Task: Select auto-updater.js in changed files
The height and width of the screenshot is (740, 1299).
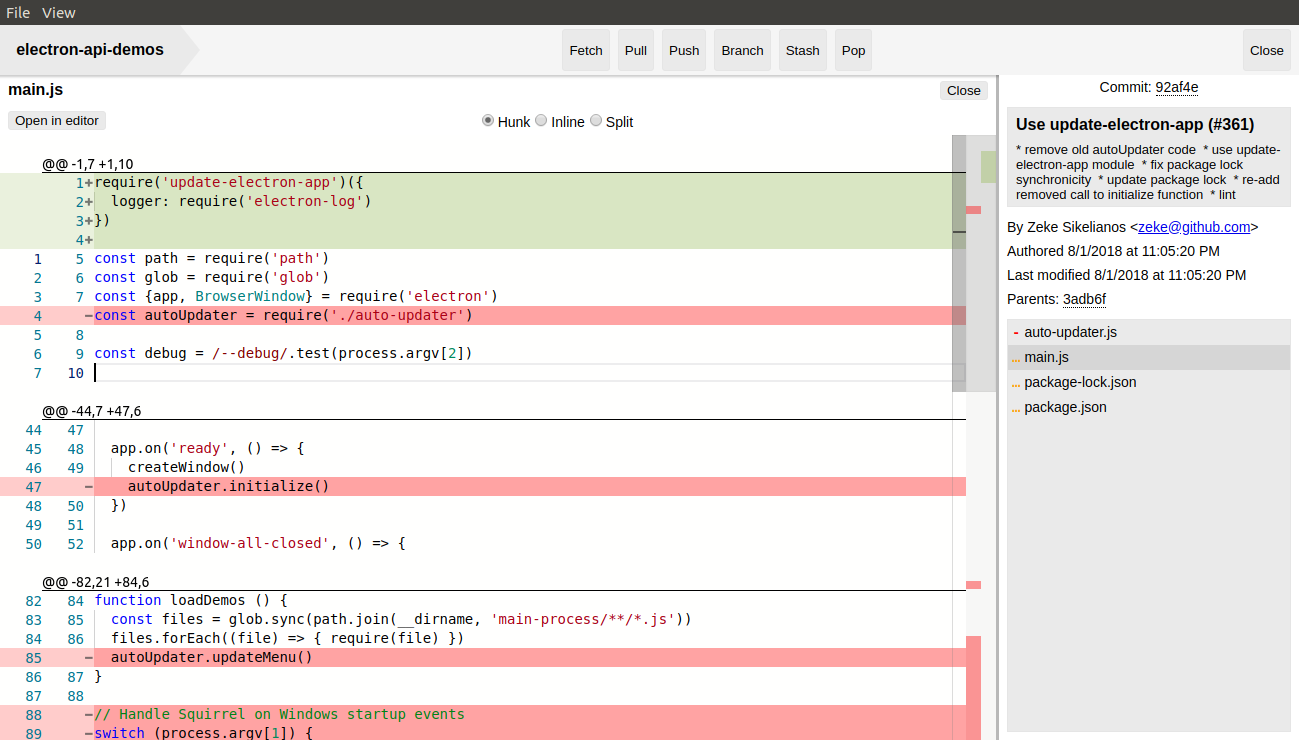Action: pos(1149,332)
